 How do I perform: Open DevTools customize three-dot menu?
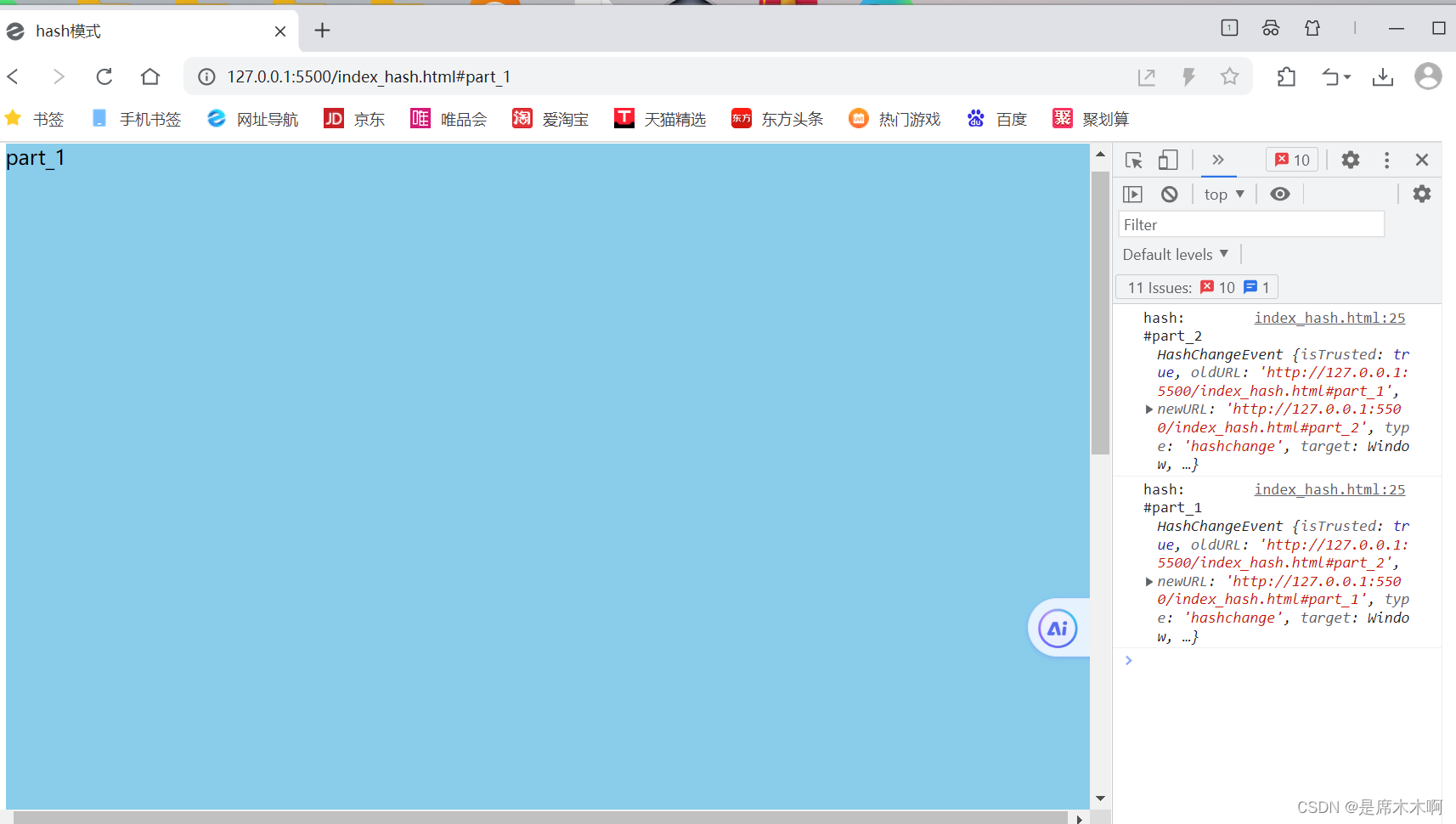[x=1387, y=160]
